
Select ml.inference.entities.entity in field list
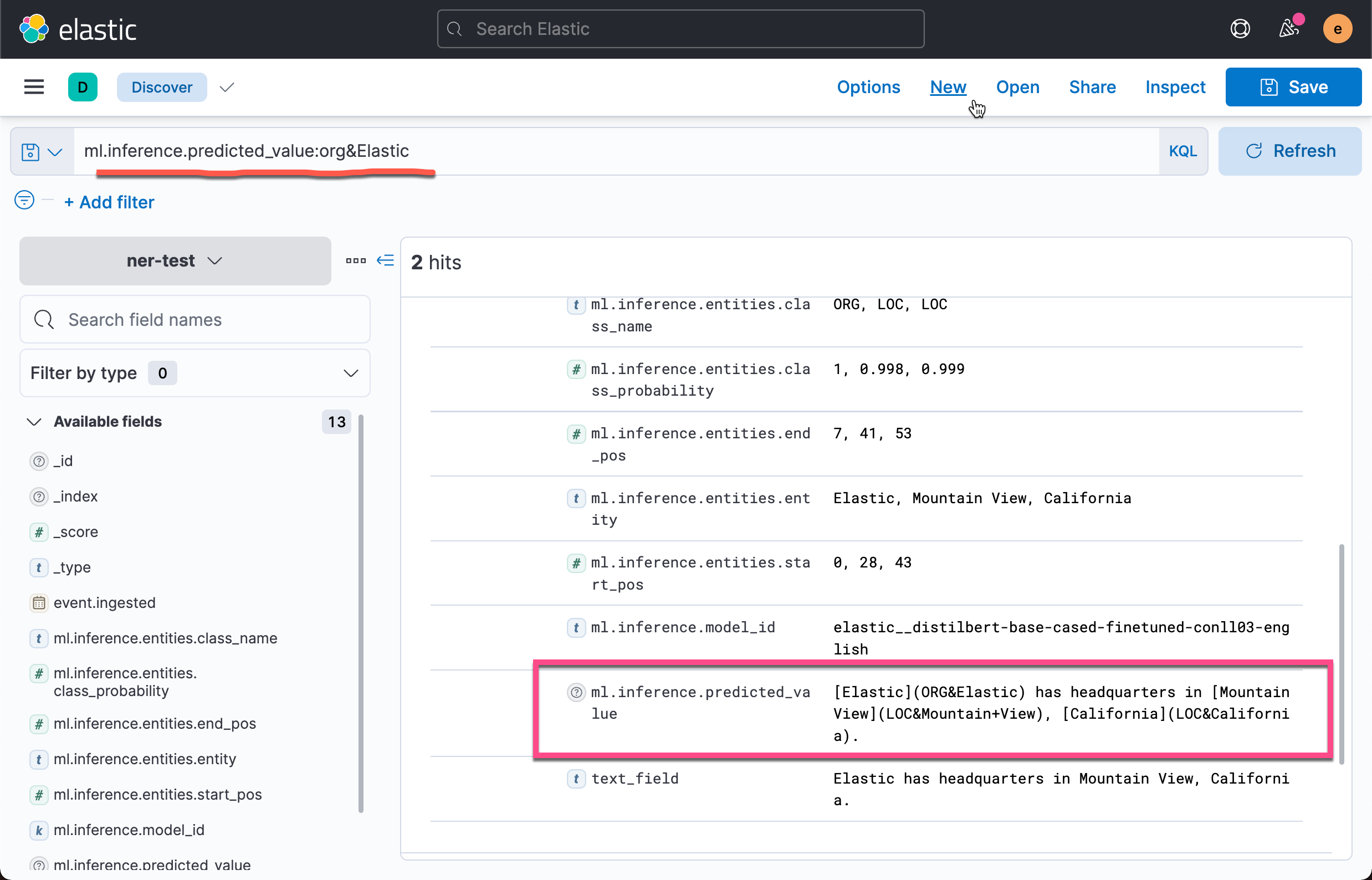pyautogui.click(x=145, y=759)
